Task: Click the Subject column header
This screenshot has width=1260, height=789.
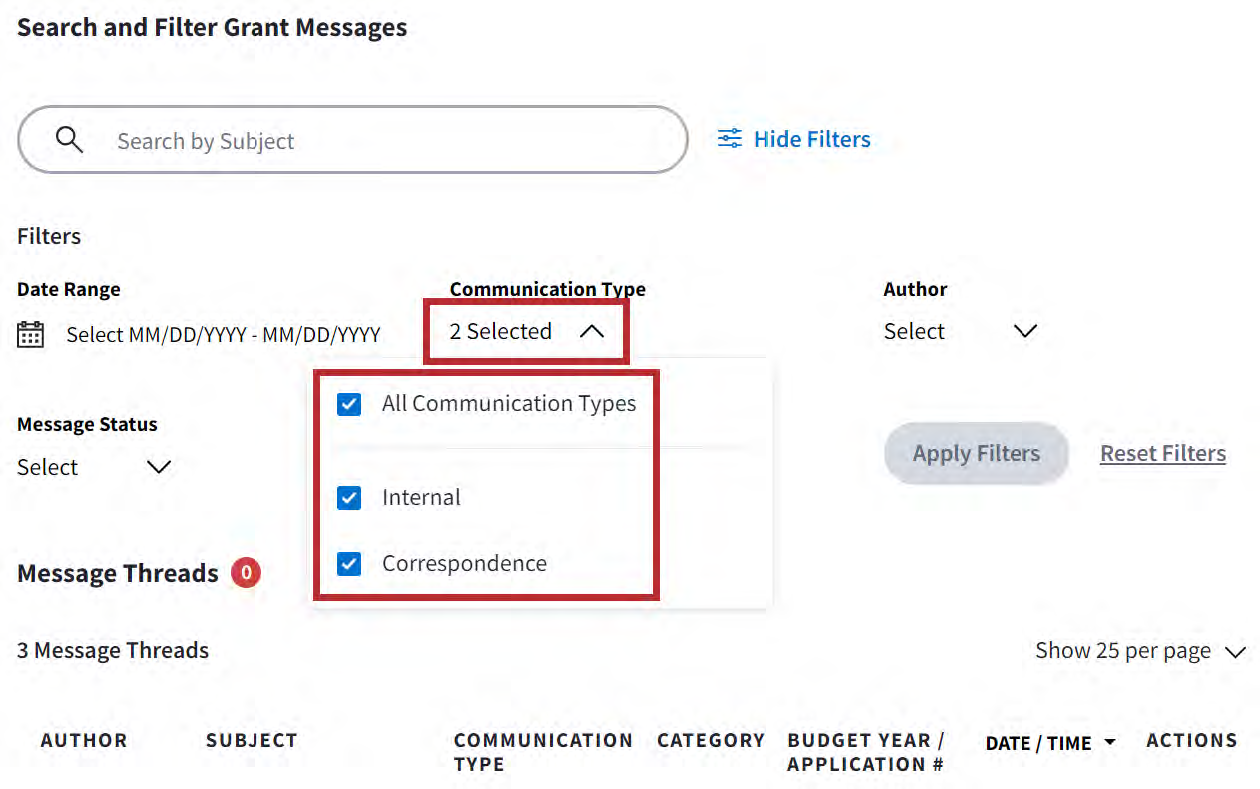Action: pyautogui.click(x=252, y=741)
